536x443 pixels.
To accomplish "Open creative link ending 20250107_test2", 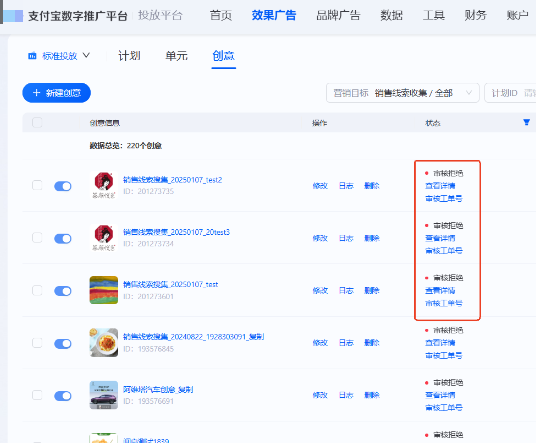I will 173,180.
